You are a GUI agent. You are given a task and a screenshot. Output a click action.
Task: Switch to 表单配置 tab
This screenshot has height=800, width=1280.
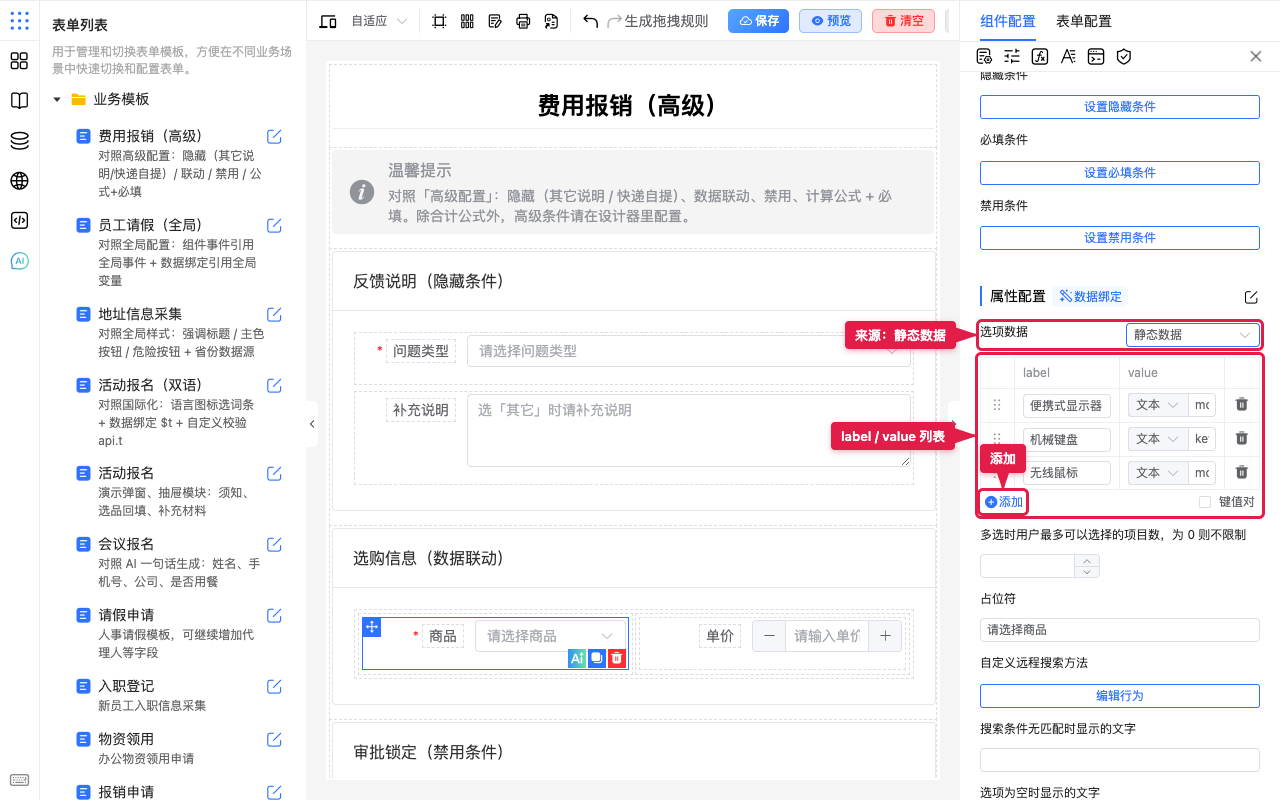tap(1083, 21)
